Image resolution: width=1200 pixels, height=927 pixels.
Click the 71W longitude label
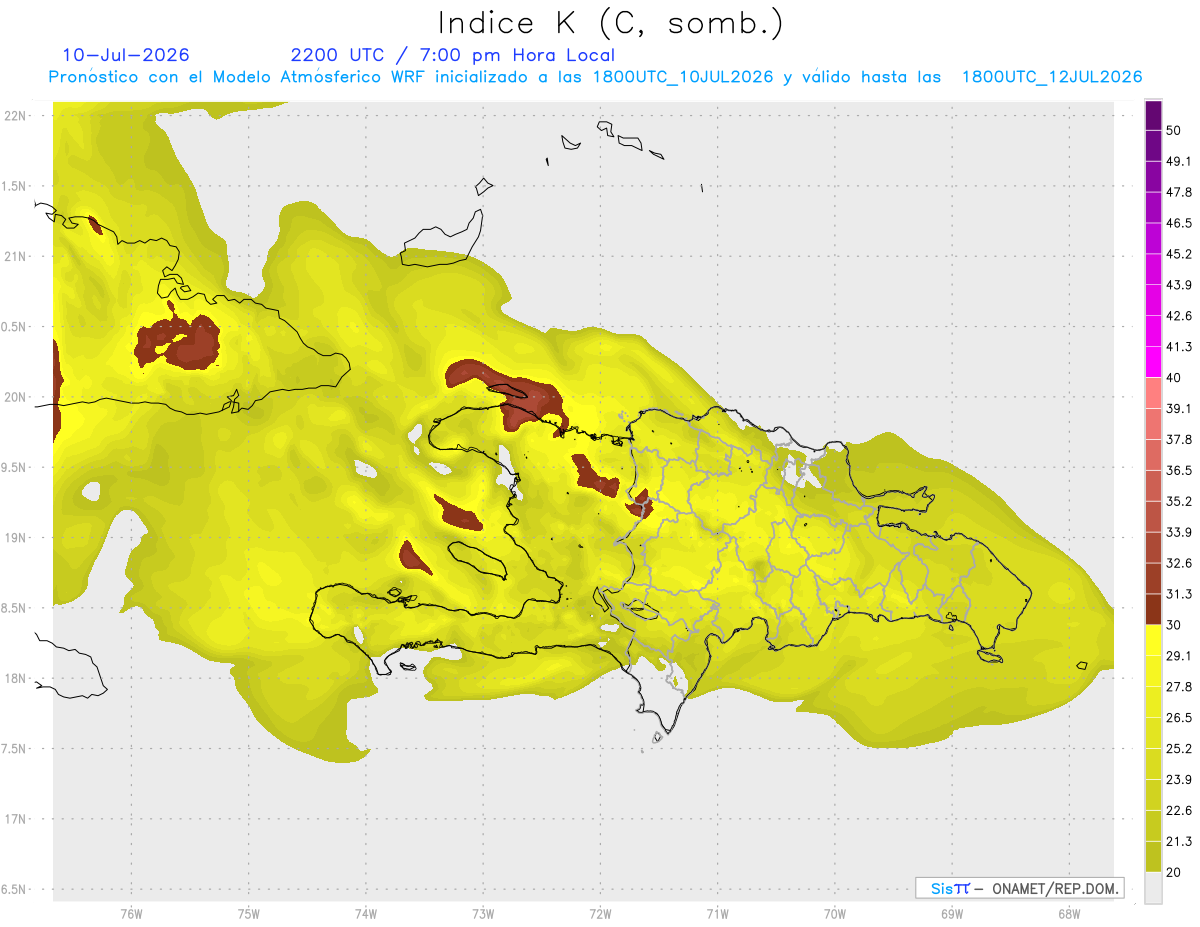point(717,913)
